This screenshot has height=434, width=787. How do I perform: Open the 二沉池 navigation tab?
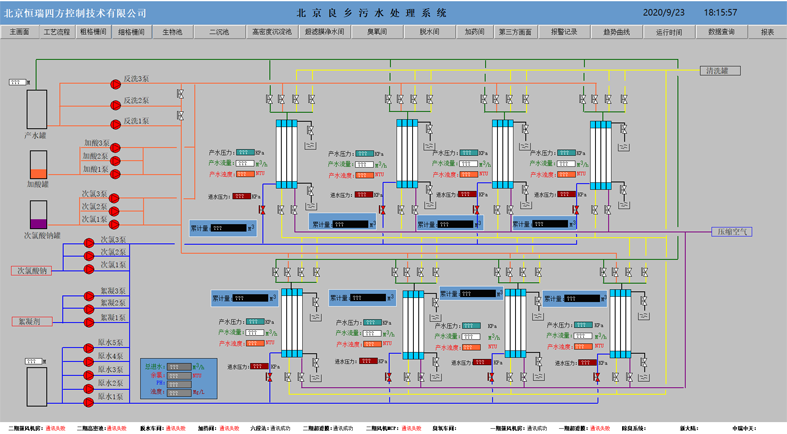(x=219, y=32)
